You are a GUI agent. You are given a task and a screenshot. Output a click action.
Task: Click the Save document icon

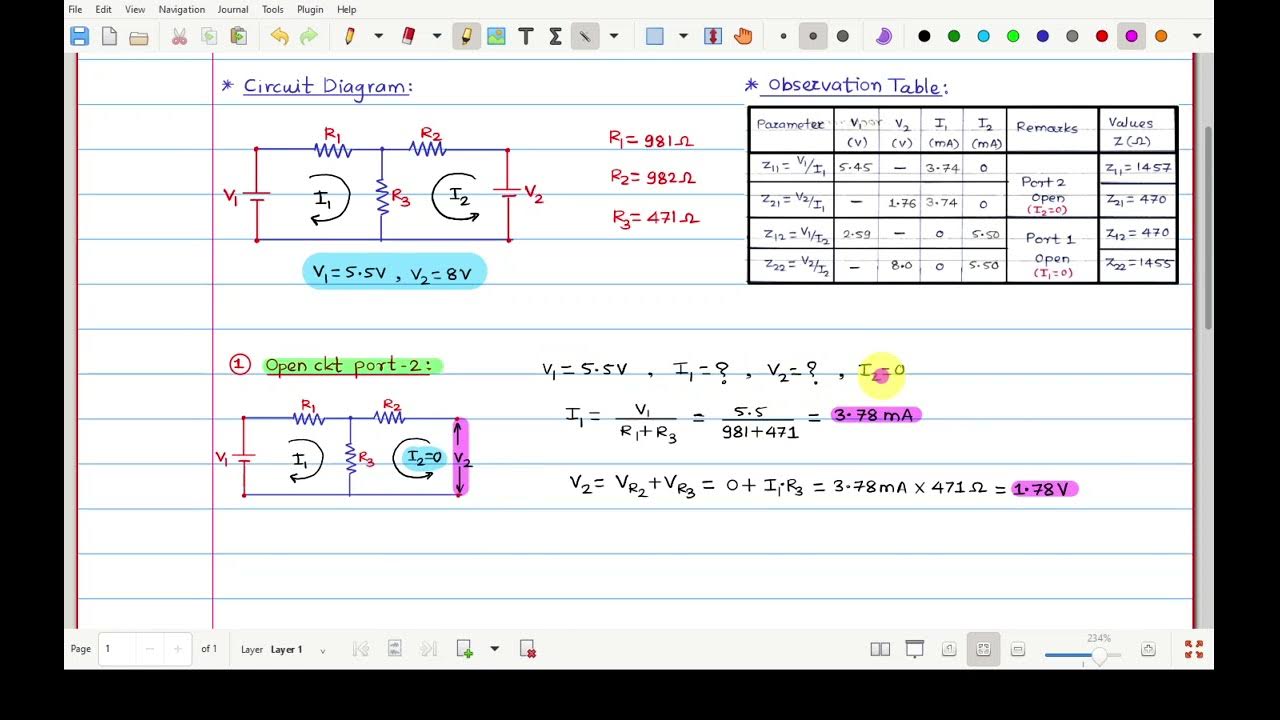[79, 37]
